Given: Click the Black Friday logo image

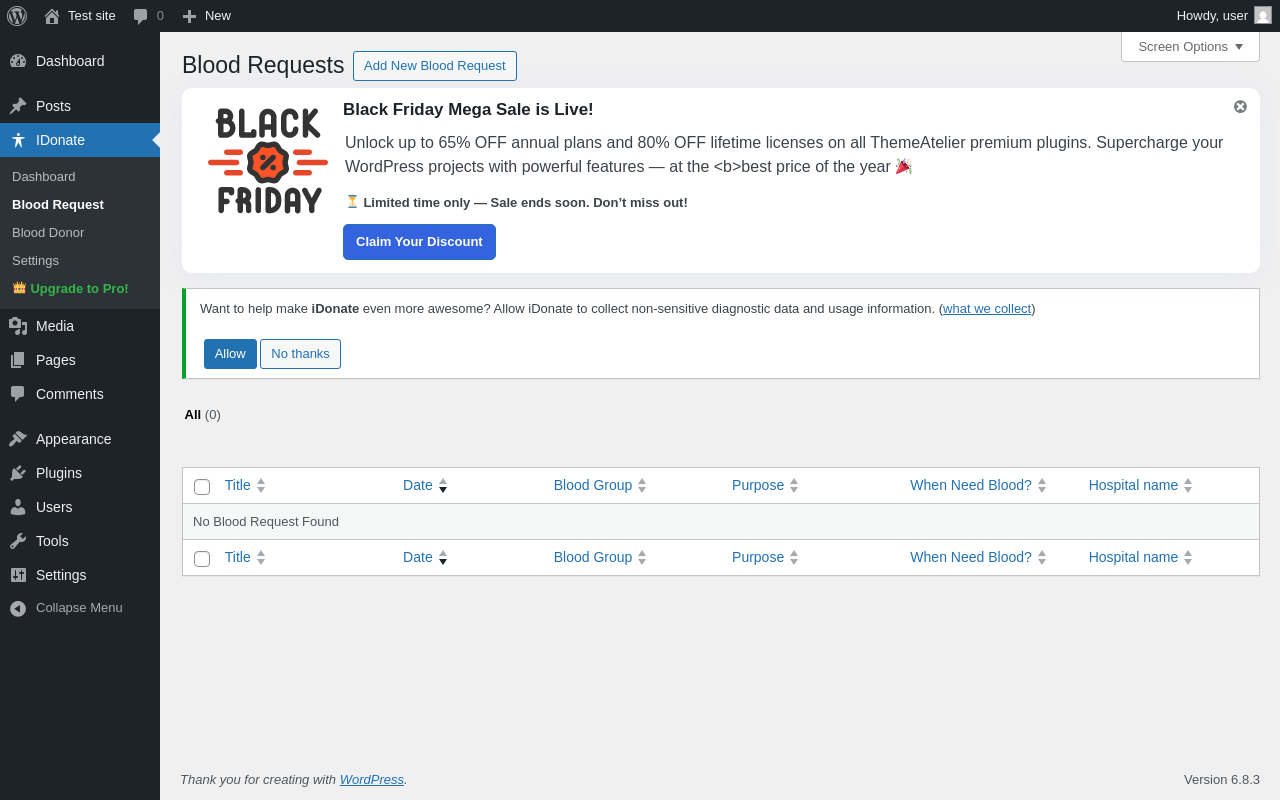Looking at the screenshot, I should (268, 161).
